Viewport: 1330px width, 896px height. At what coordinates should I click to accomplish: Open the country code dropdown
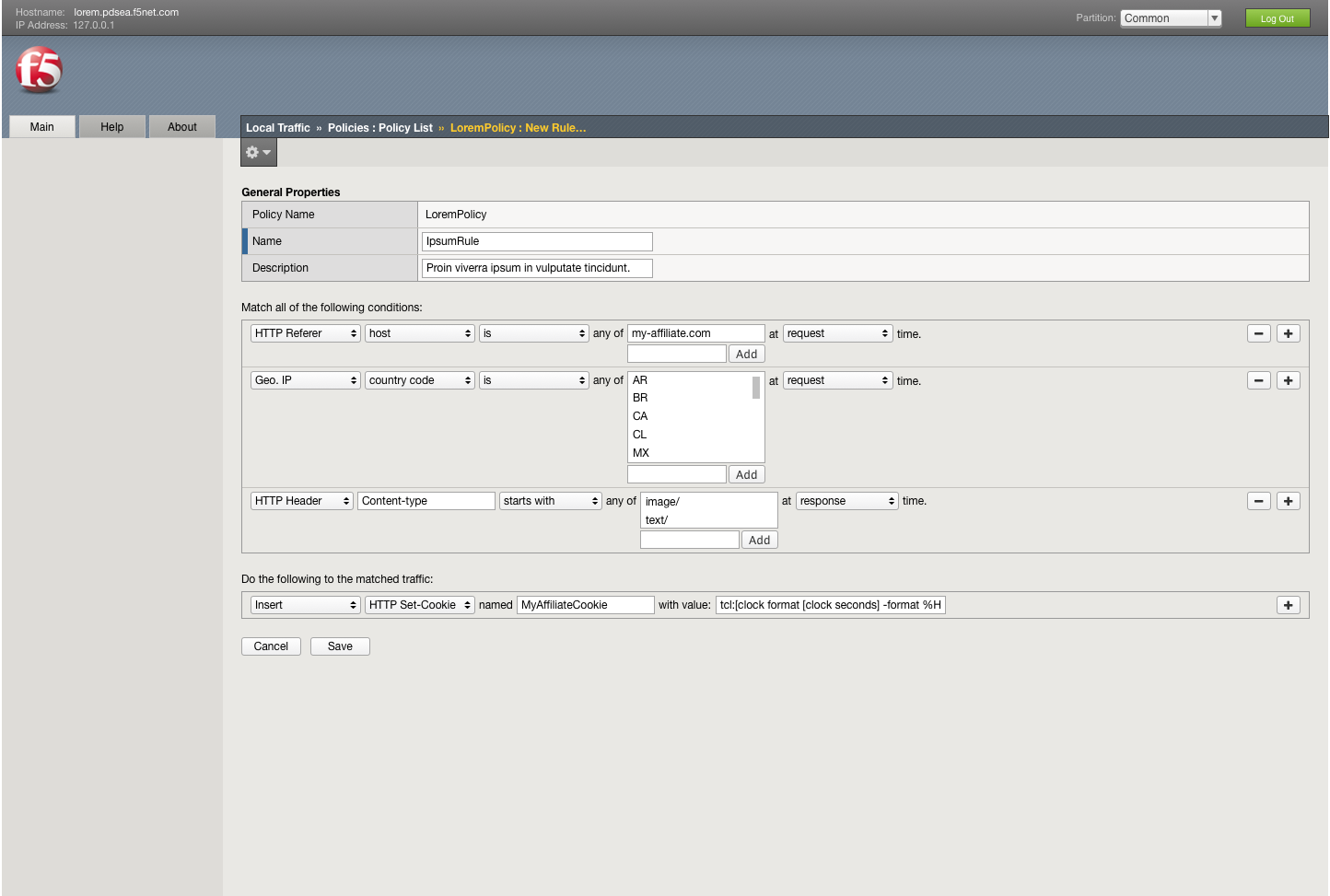420,380
